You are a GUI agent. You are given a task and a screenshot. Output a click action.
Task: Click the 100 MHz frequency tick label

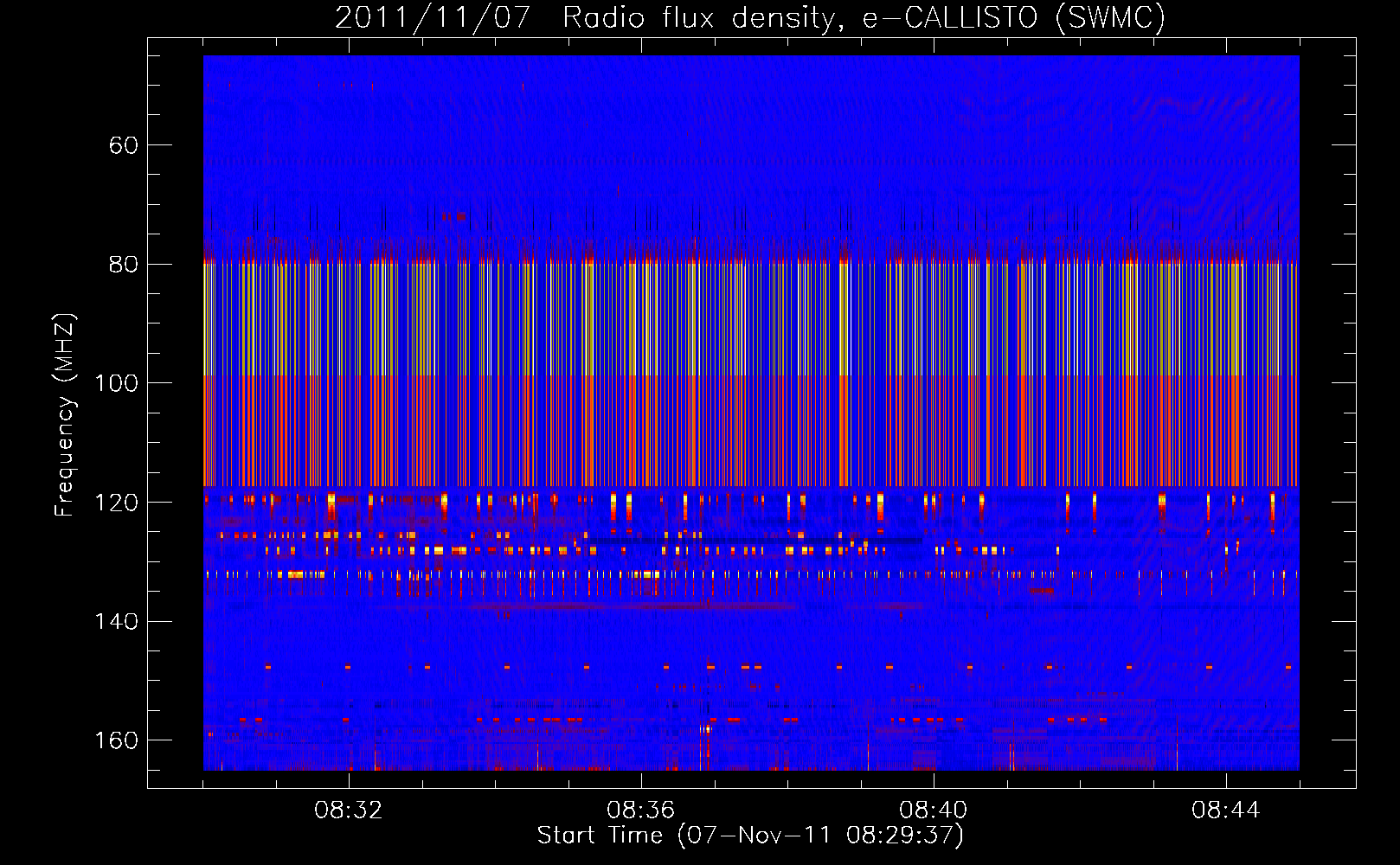coord(116,383)
